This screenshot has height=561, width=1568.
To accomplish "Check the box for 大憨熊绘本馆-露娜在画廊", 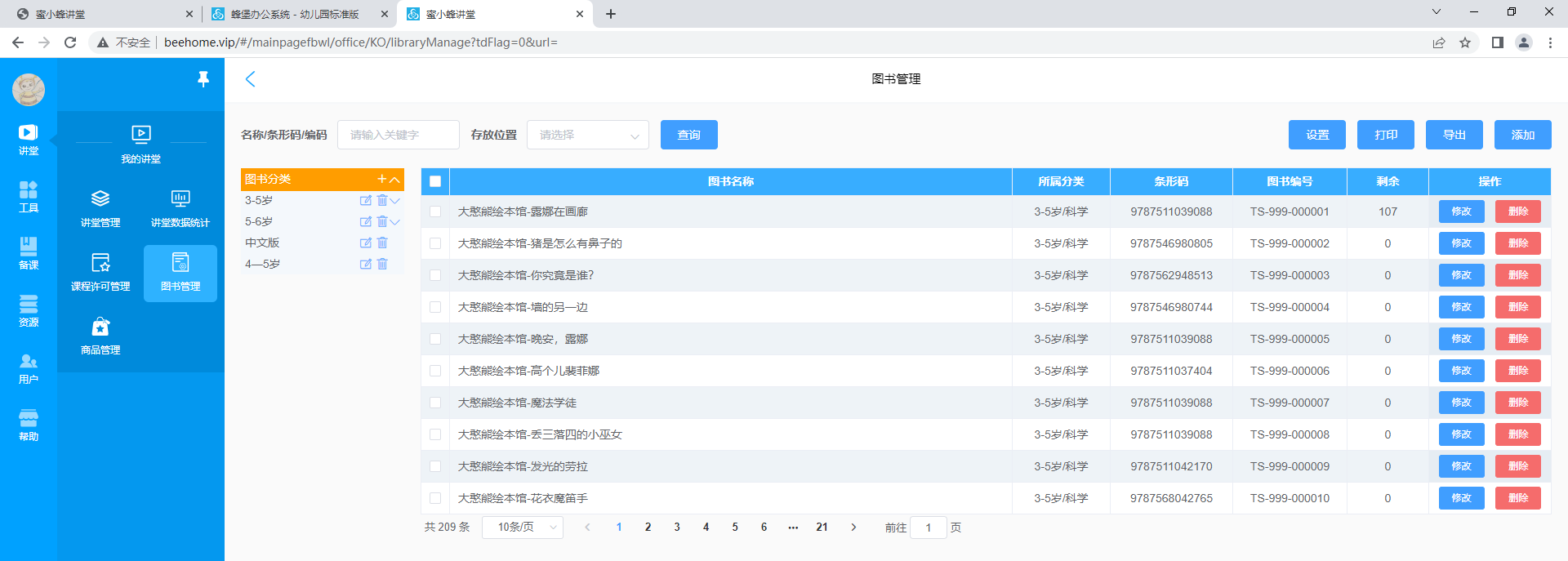I will [435, 211].
